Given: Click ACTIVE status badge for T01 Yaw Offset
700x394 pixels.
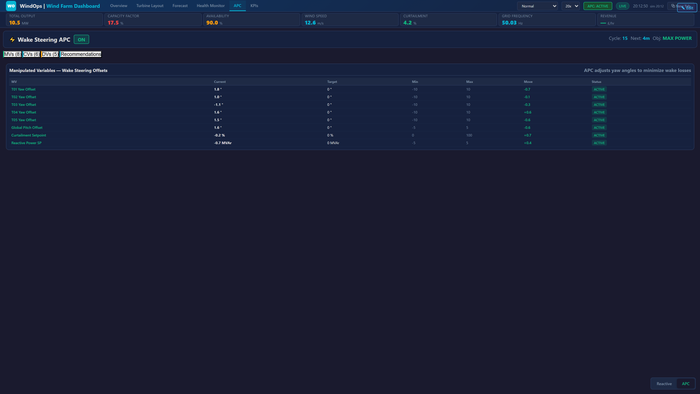Looking at the screenshot, I should [599, 89].
